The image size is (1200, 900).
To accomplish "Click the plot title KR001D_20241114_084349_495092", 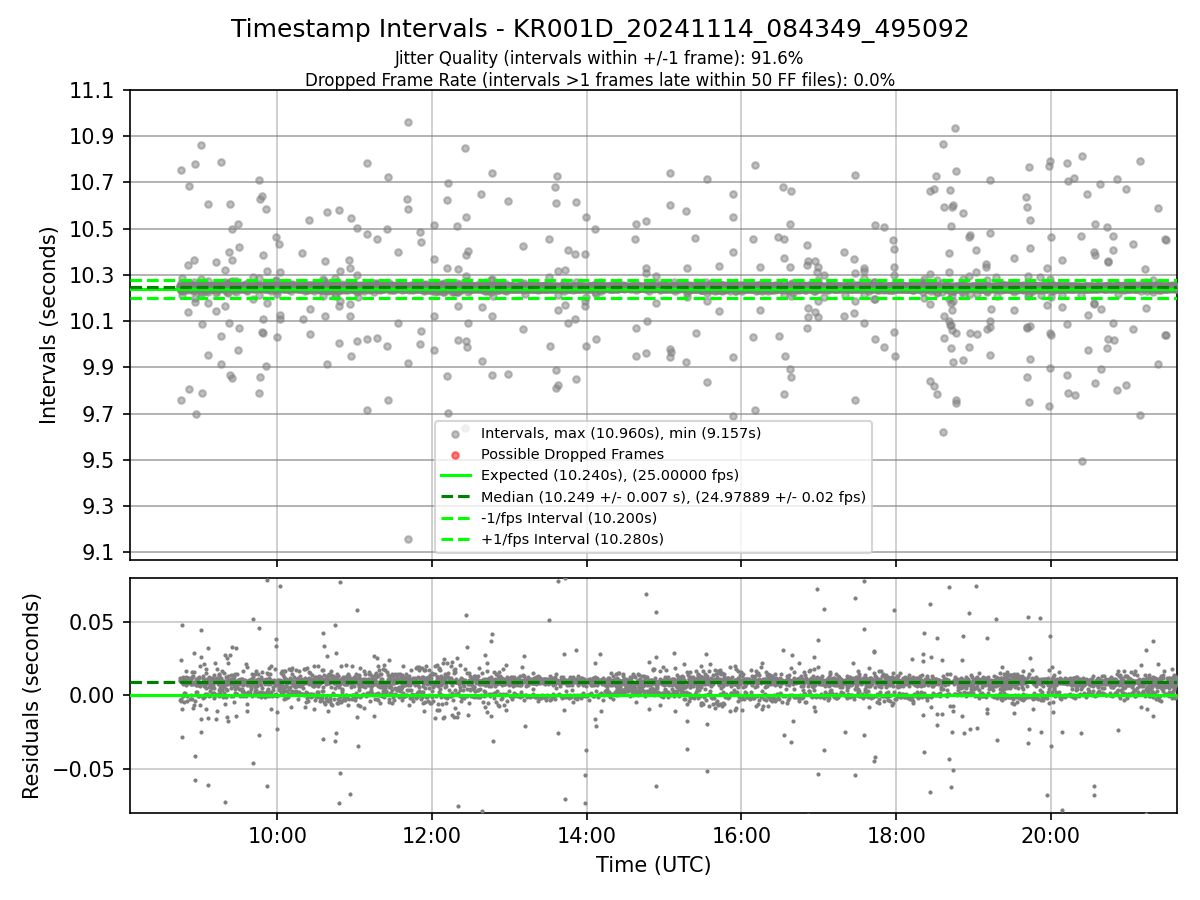I will (600, 29).
